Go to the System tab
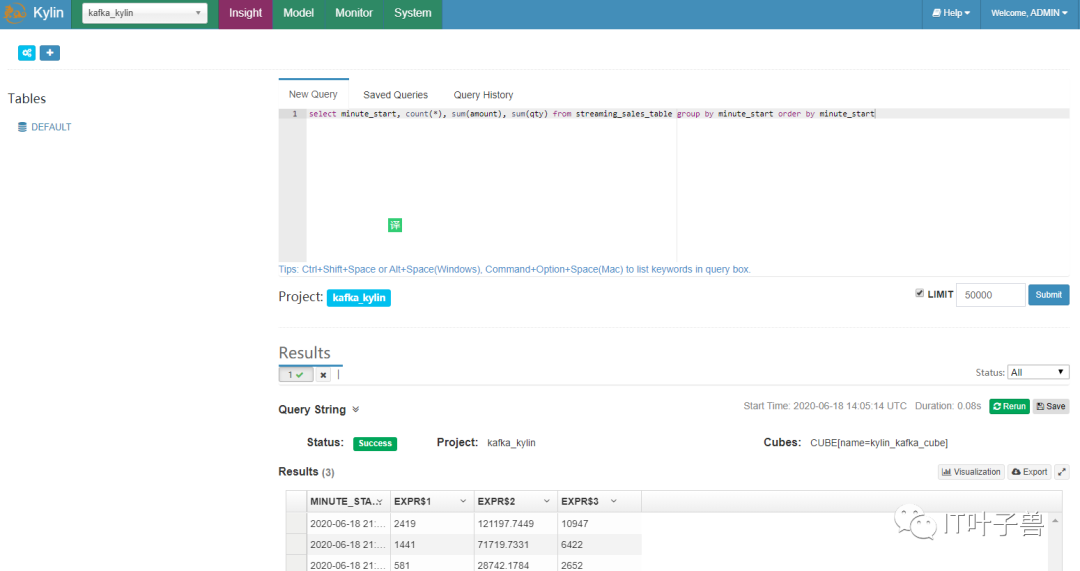 click(413, 13)
